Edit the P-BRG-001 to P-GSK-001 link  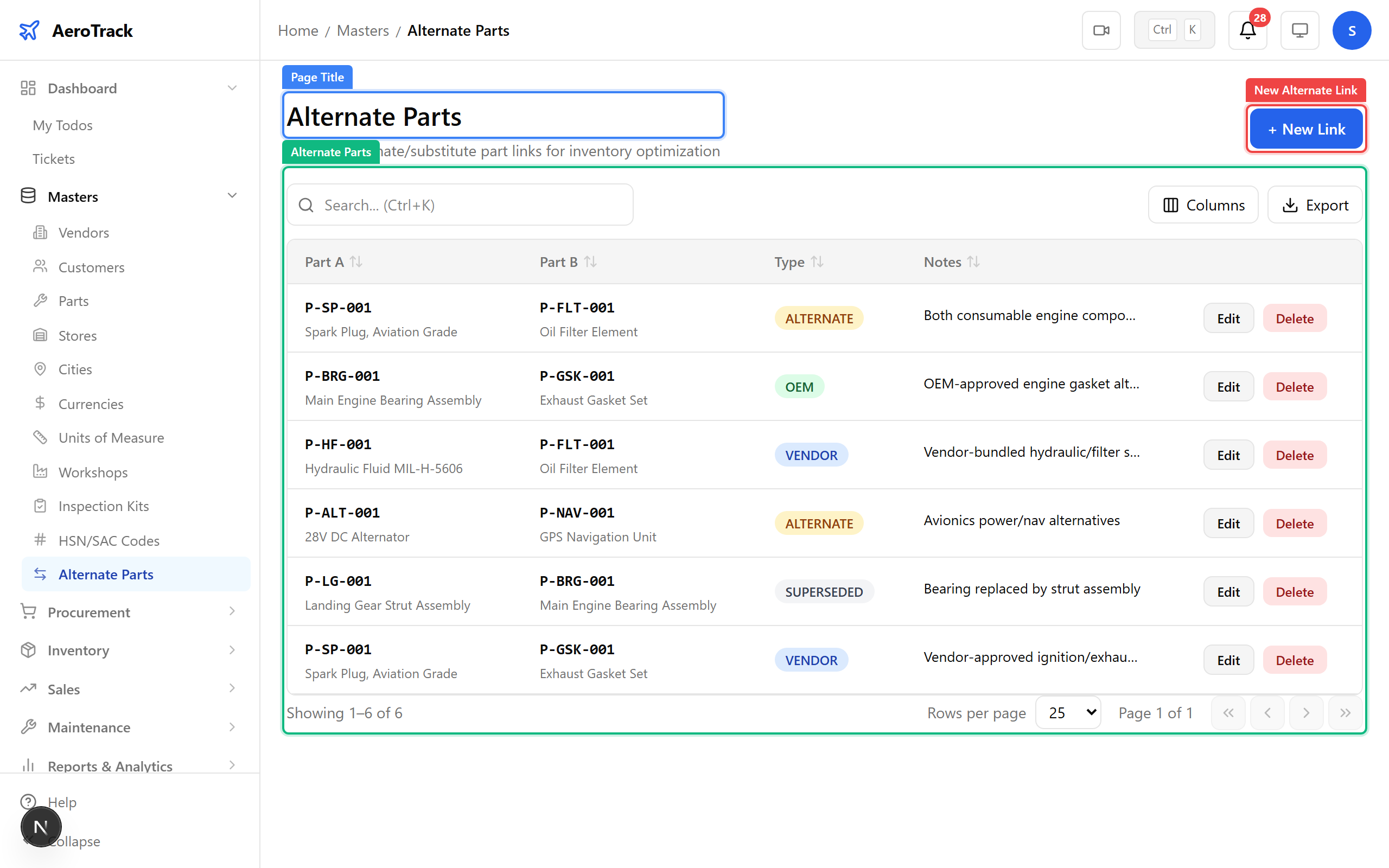(x=1228, y=387)
